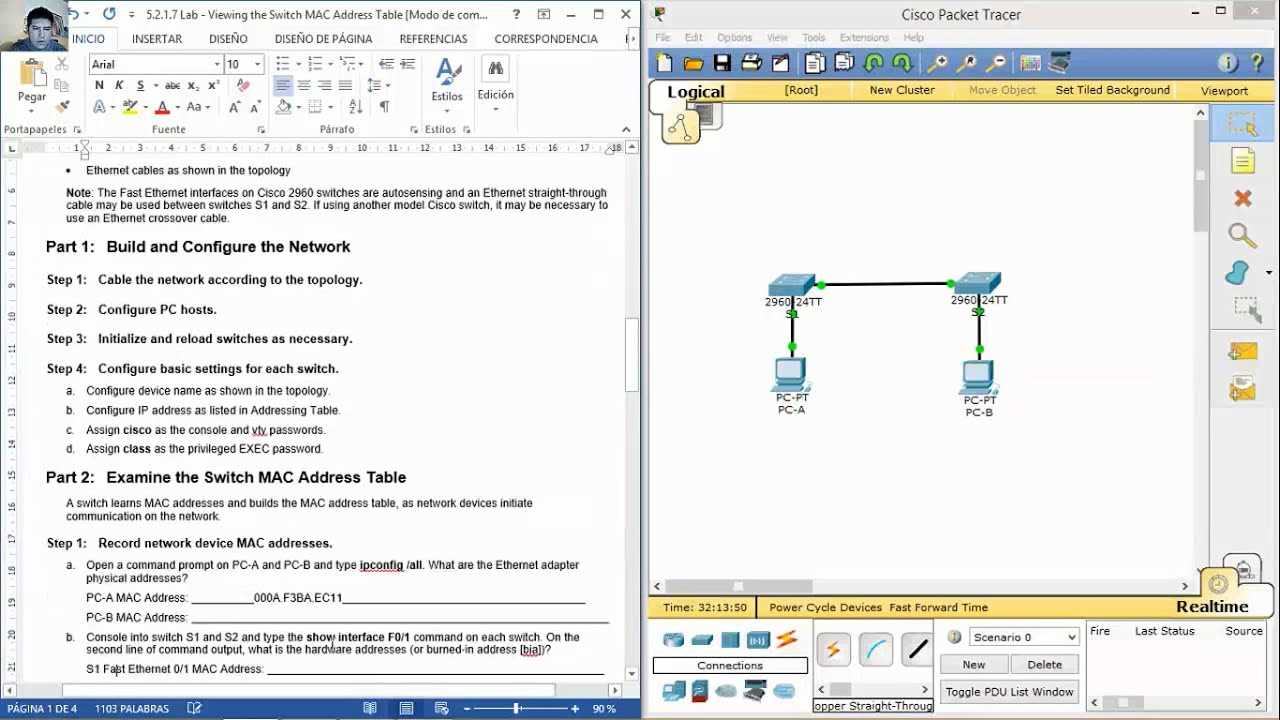Switch to the INSERTAR ribbon tab
The width and height of the screenshot is (1280, 720).
(157, 39)
